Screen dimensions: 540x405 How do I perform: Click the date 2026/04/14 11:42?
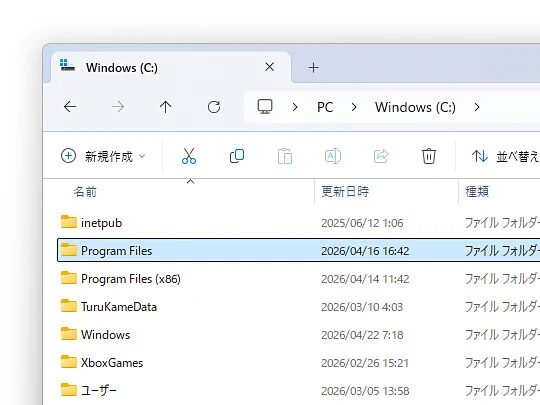tap(365, 279)
